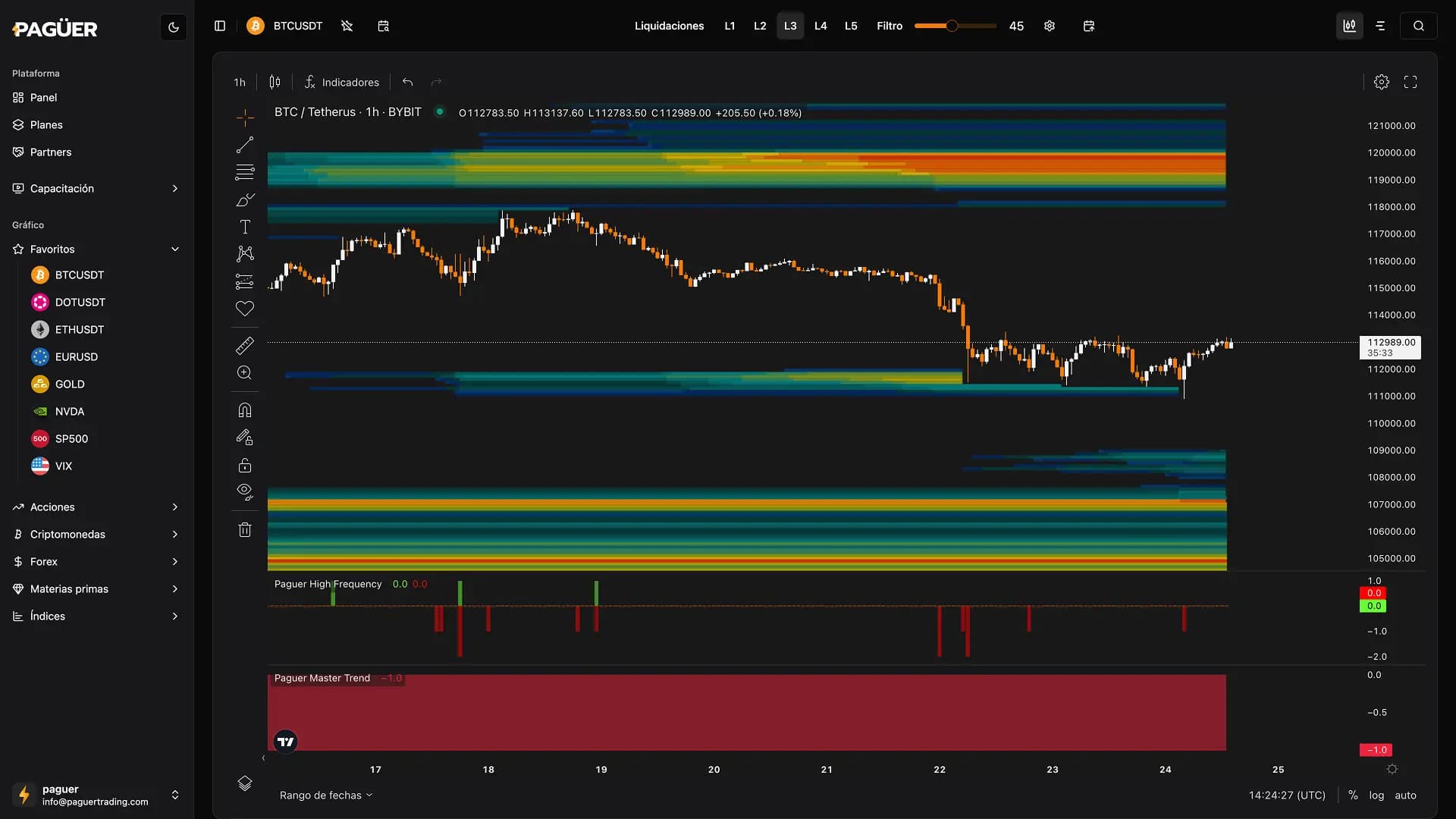
Task: Toggle log scale mode
Action: 1376,795
